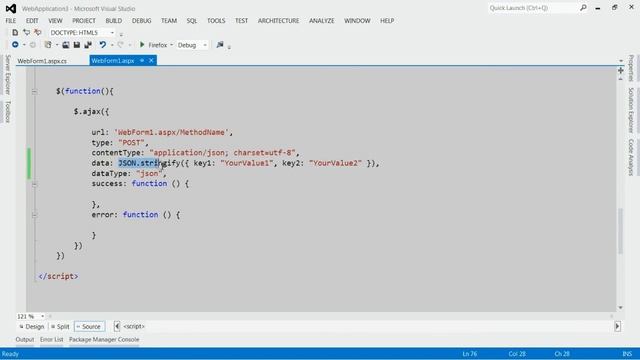
Task: Open the TOOLS menu
Action: (x=216, y=20)
